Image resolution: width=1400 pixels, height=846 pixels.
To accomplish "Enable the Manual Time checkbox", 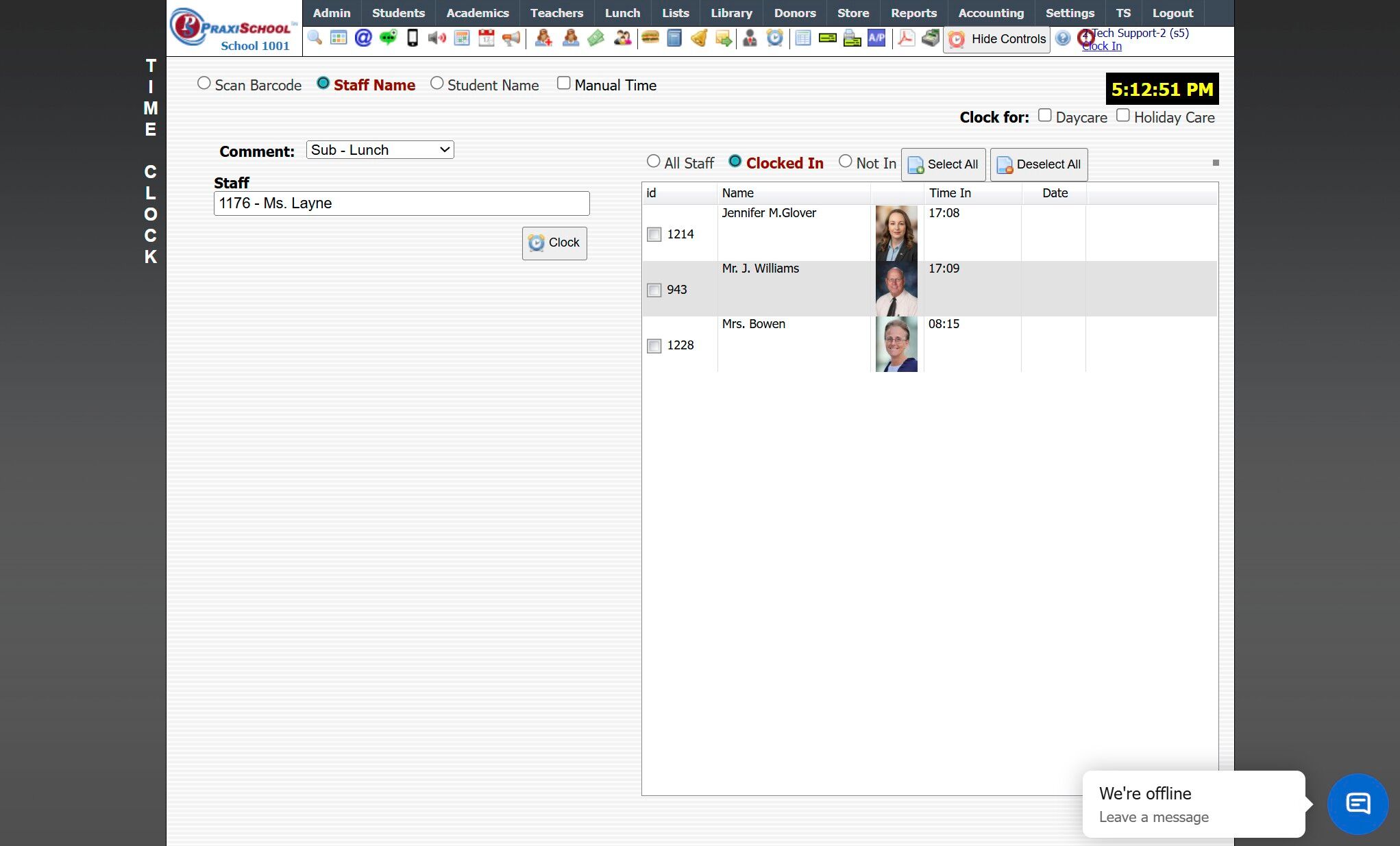I will click(x=563, y=84).
